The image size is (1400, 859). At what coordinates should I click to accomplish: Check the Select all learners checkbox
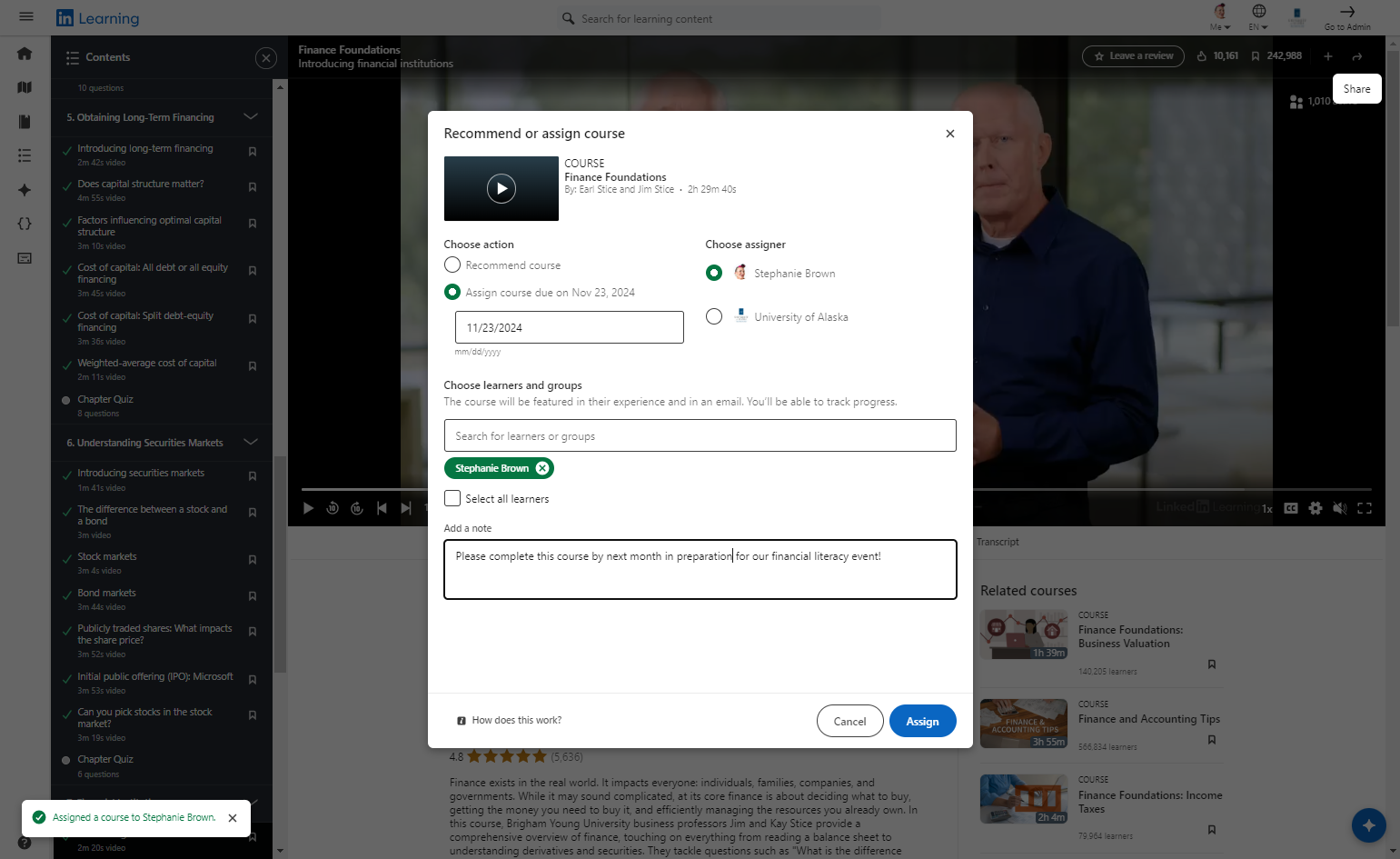click(x=452, y=498)
